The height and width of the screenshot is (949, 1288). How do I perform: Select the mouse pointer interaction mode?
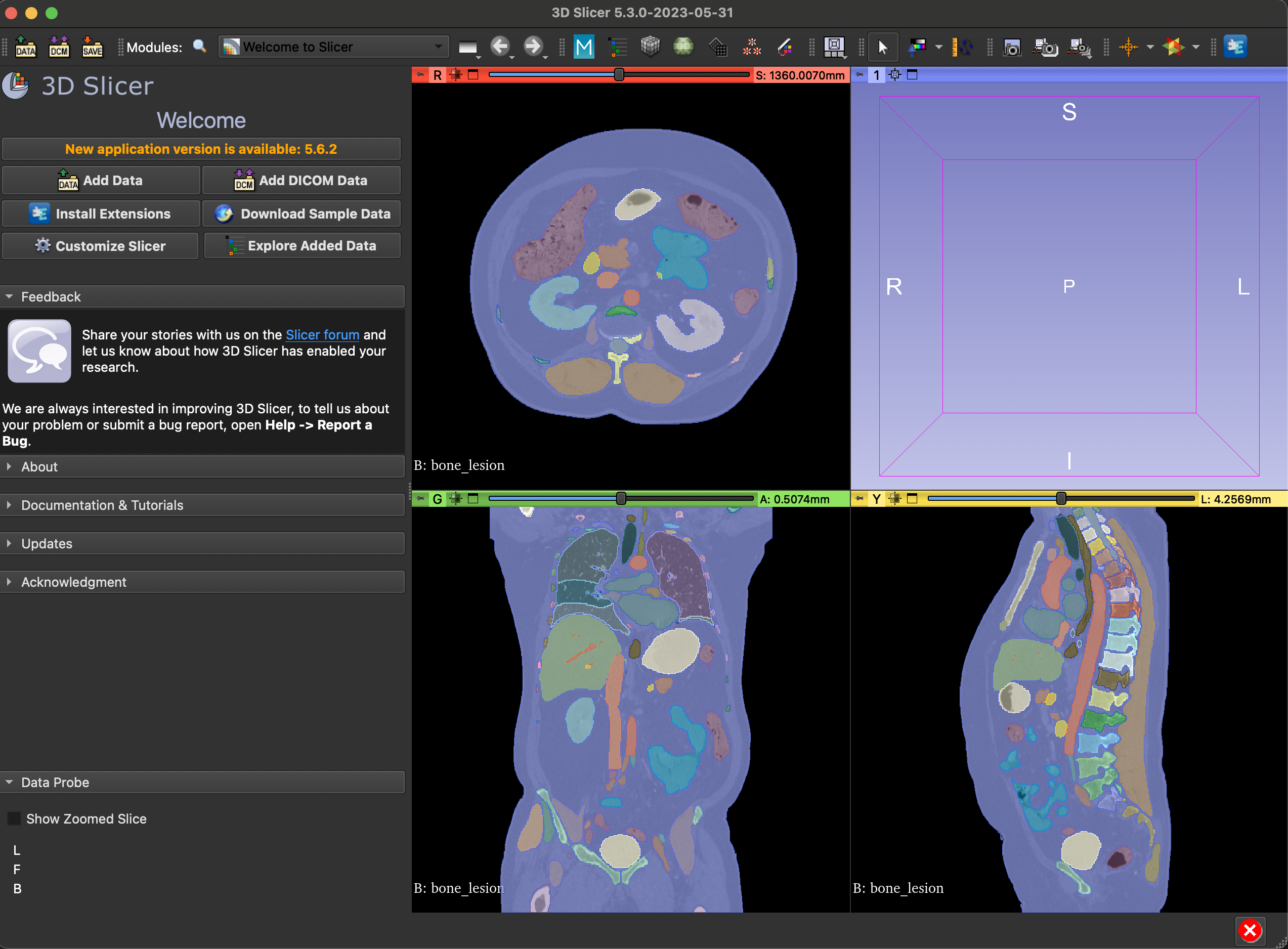coord(883,47)
